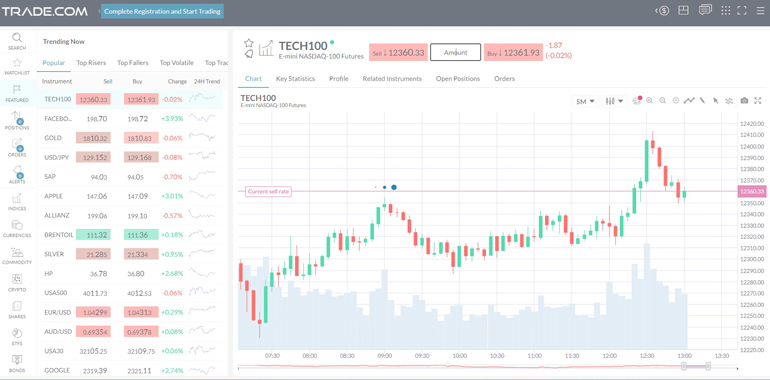This screenshot has width=770, height=380.
Task: Select the Chart tab
Action: [x=253, y=79]
